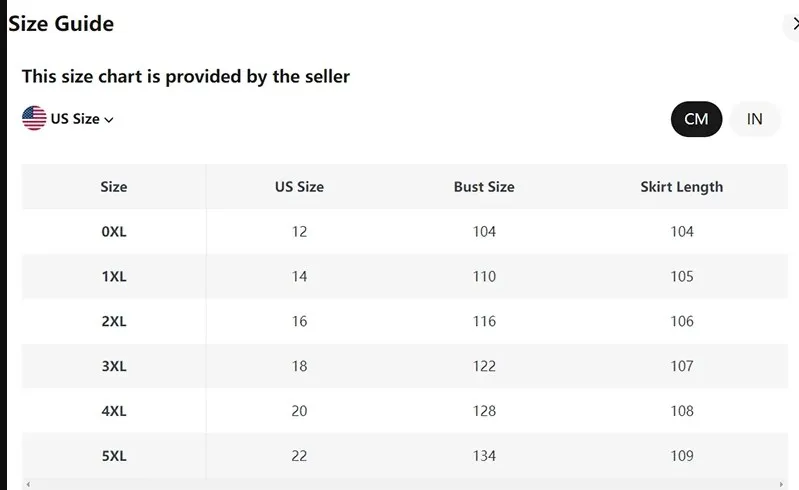This screenshot has height=490, width=799.
Task: Click the Bust Size column header
Action: coord(484,186)
